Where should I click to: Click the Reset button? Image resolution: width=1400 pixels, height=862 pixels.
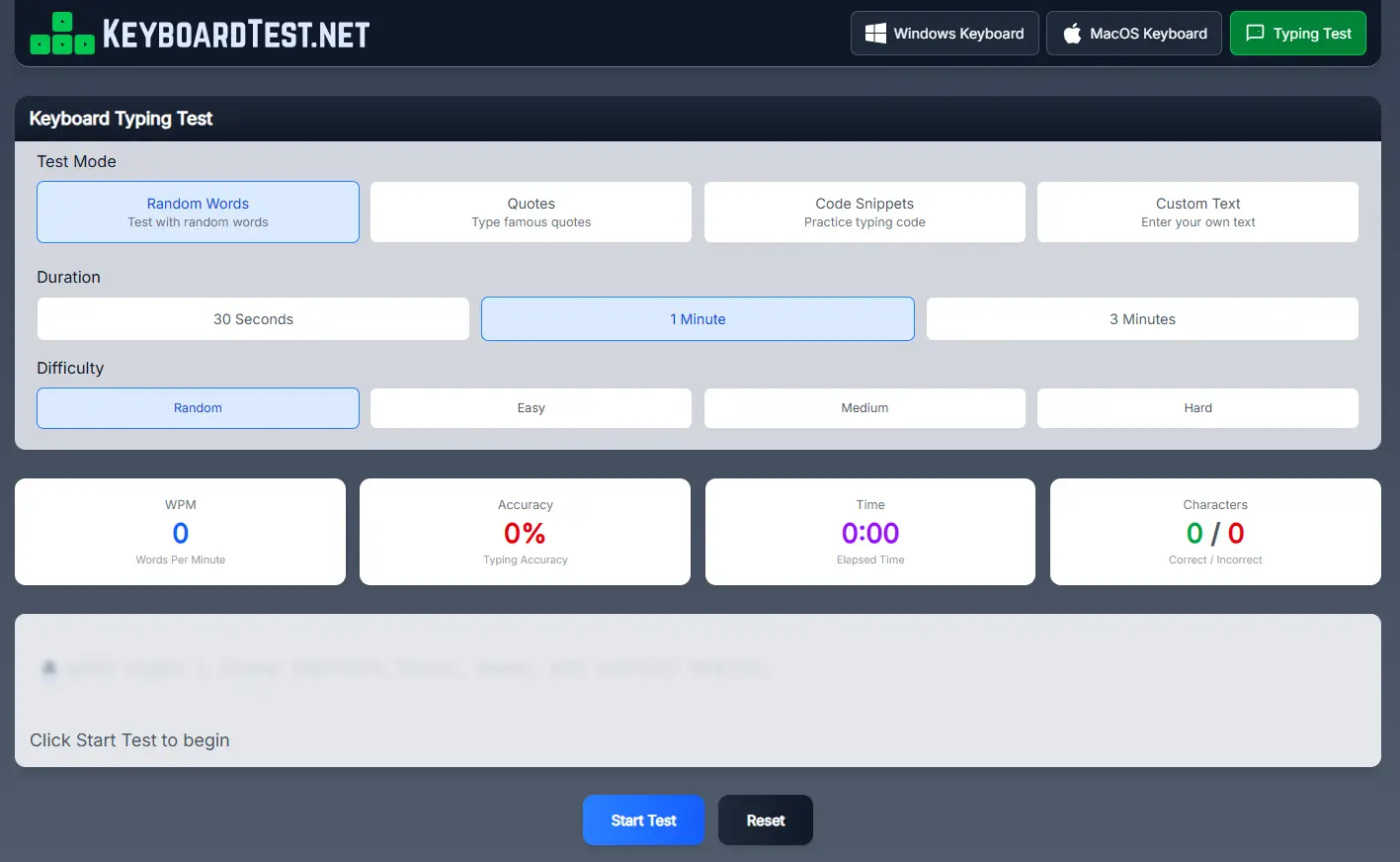pyautogui.click(x=766, y=820)
